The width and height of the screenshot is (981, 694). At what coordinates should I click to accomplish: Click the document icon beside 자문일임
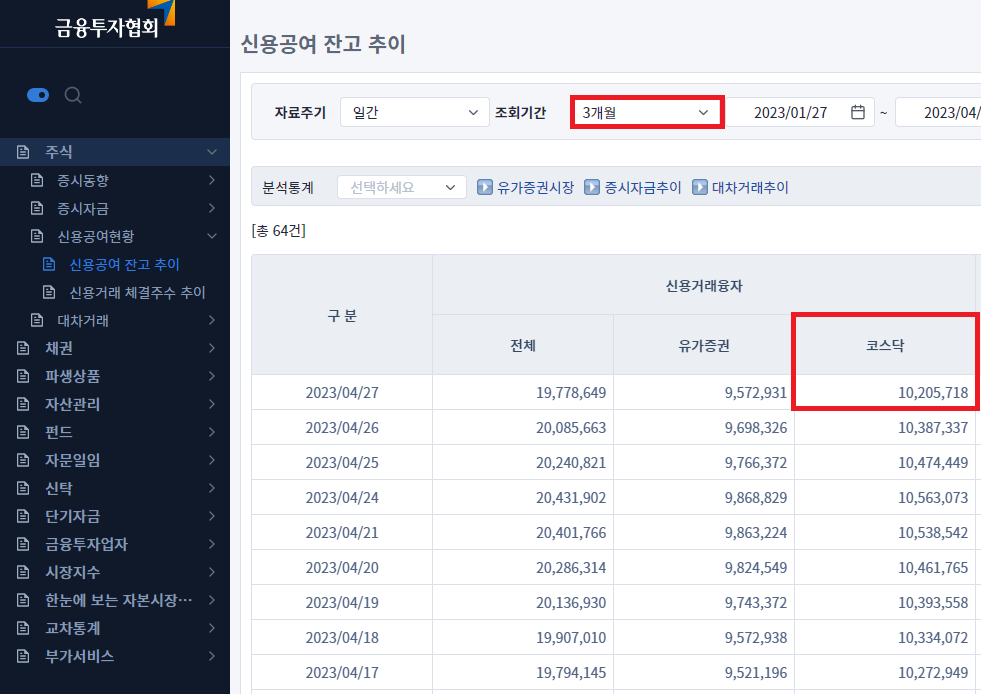point(23,460)
